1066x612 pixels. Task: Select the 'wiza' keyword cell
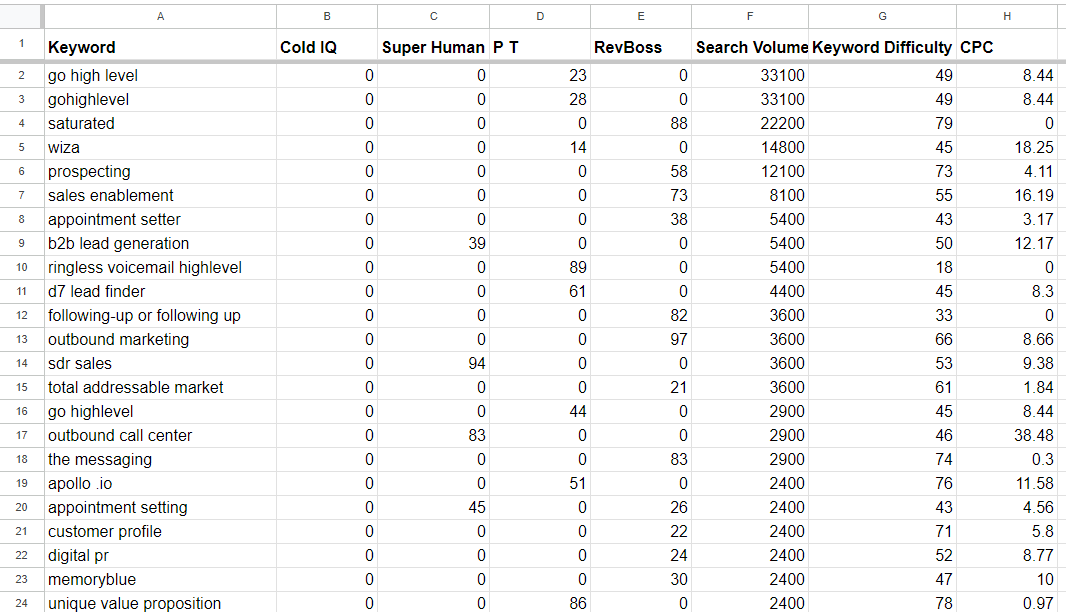(160, 148)
